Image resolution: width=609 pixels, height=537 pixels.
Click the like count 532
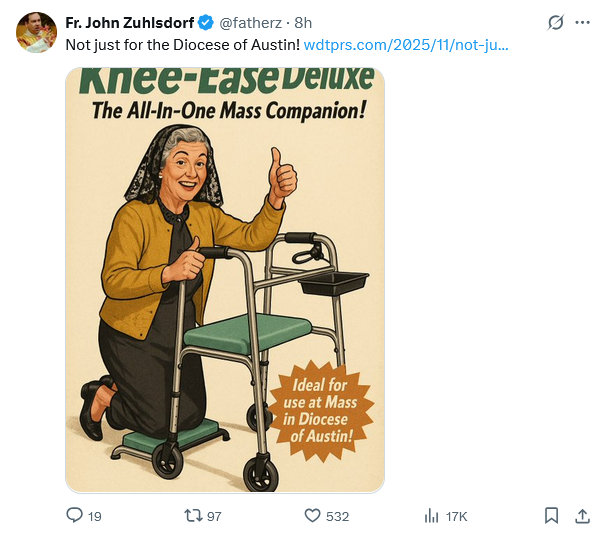tap(338, 516)
